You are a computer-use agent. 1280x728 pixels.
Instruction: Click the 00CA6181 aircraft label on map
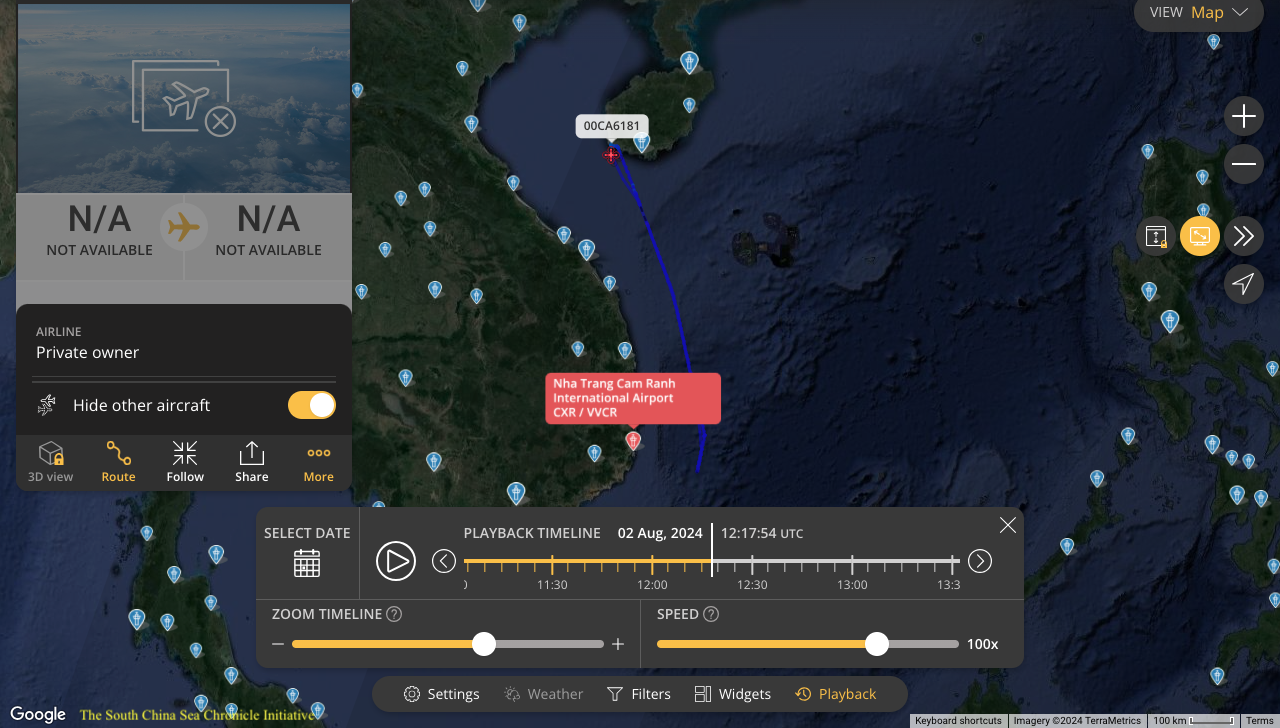pyautogui.click(x=612, y=126)
